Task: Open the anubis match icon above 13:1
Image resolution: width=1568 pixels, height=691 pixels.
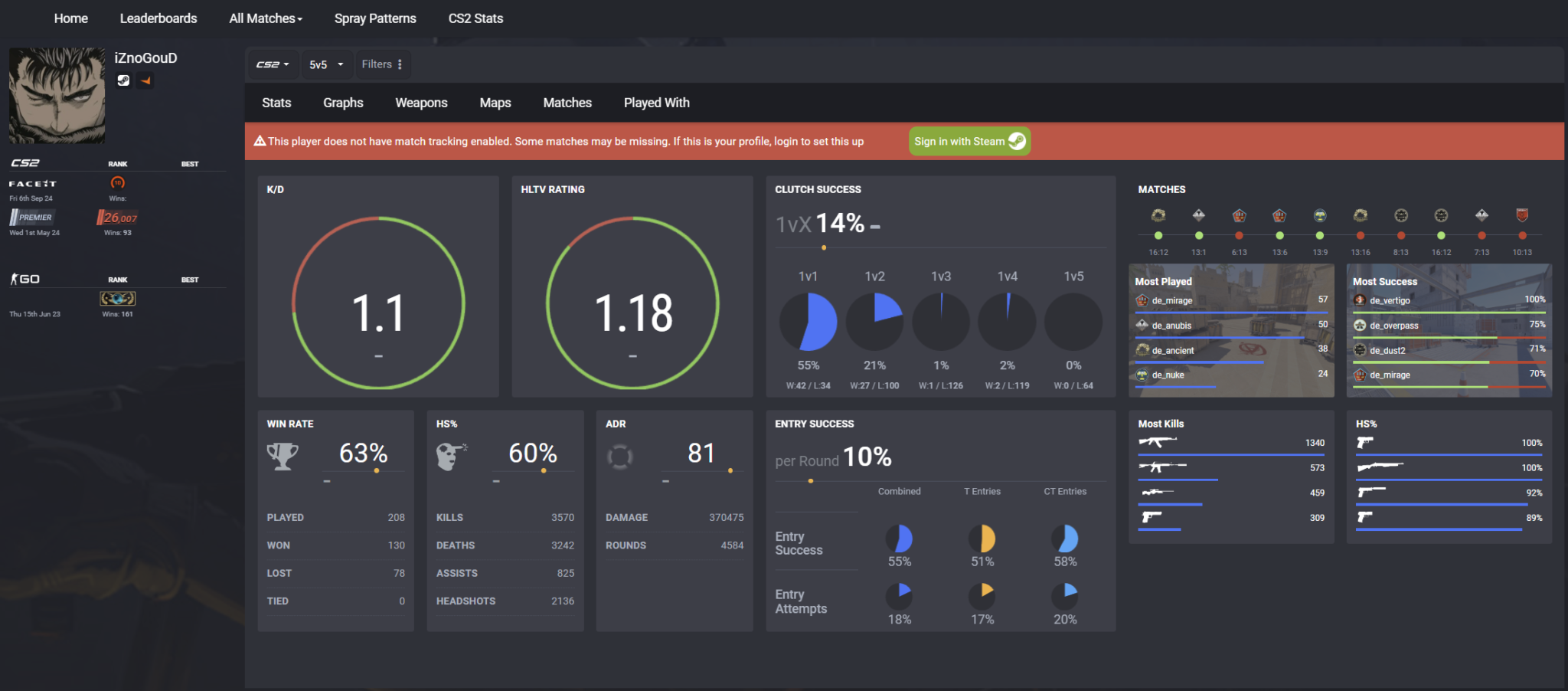Action: (x=1199, y=215)
